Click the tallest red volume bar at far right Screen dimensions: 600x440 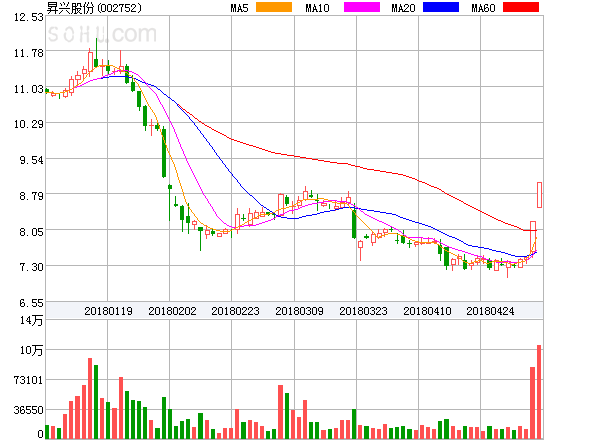coord(539,392)
